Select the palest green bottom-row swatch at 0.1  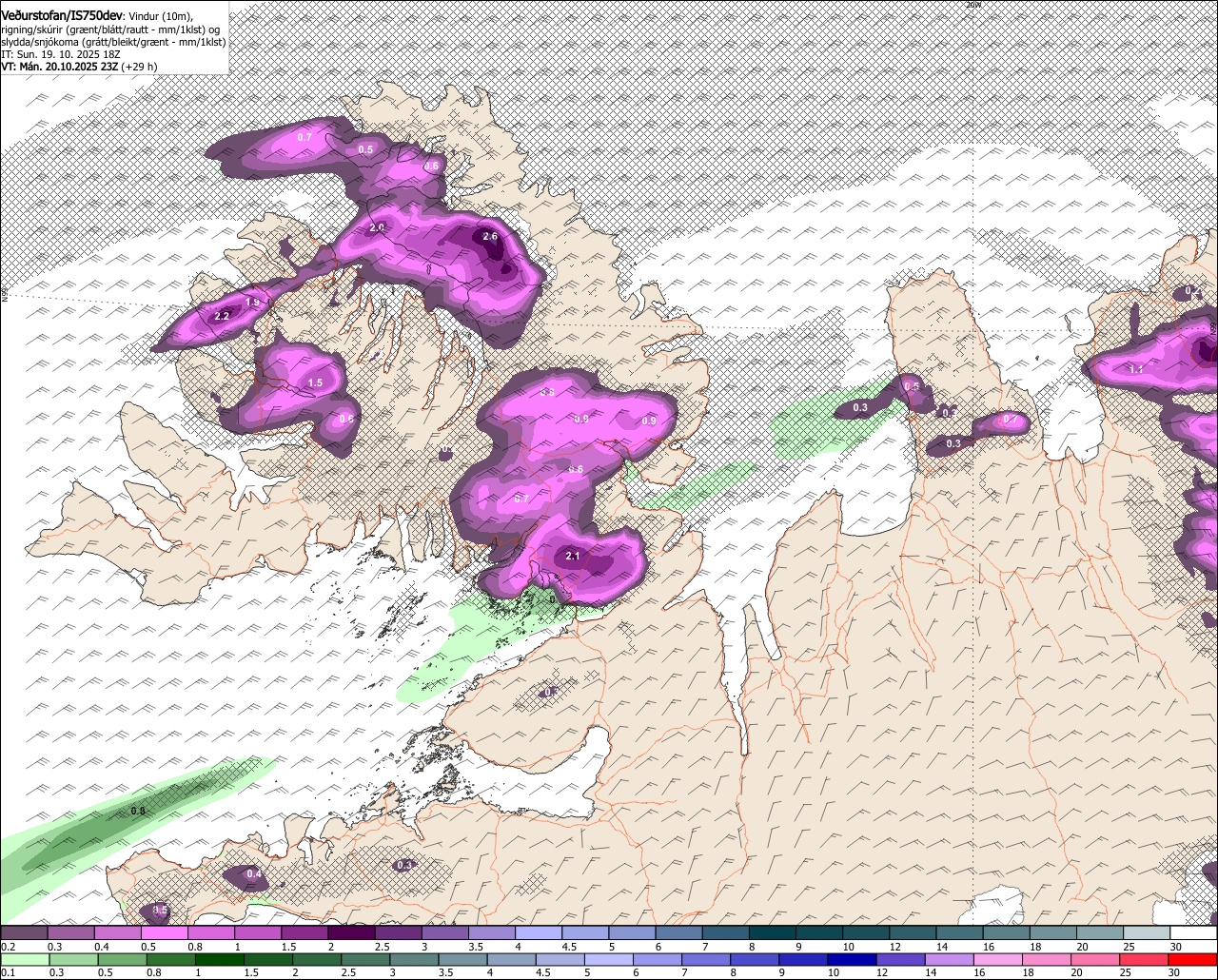25,959
